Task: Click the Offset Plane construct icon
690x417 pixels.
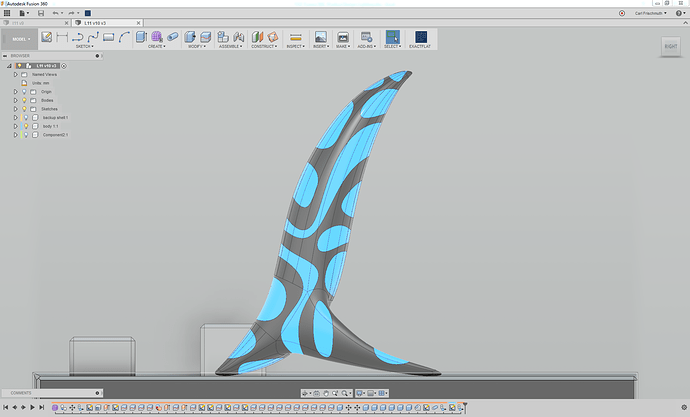Action: pos(257,37)
